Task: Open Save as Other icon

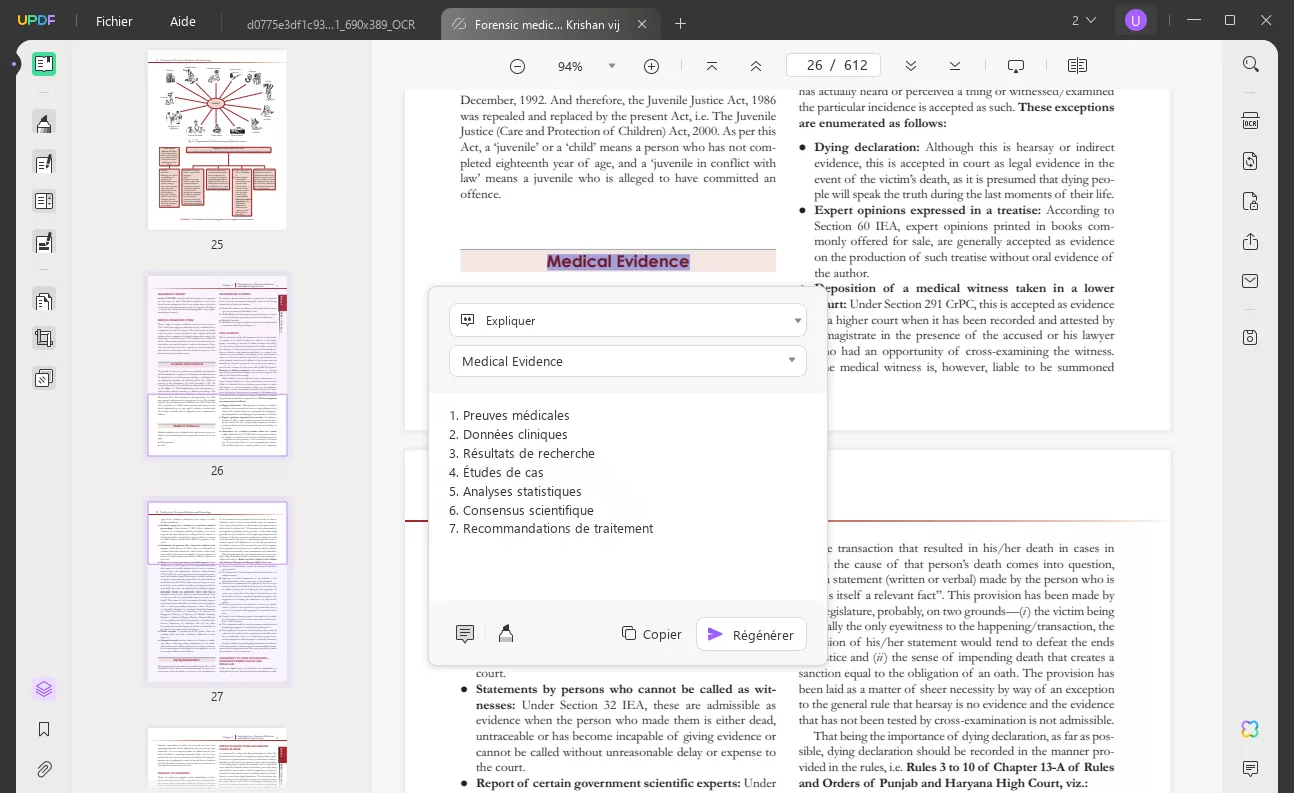Action: point(1250,338)
